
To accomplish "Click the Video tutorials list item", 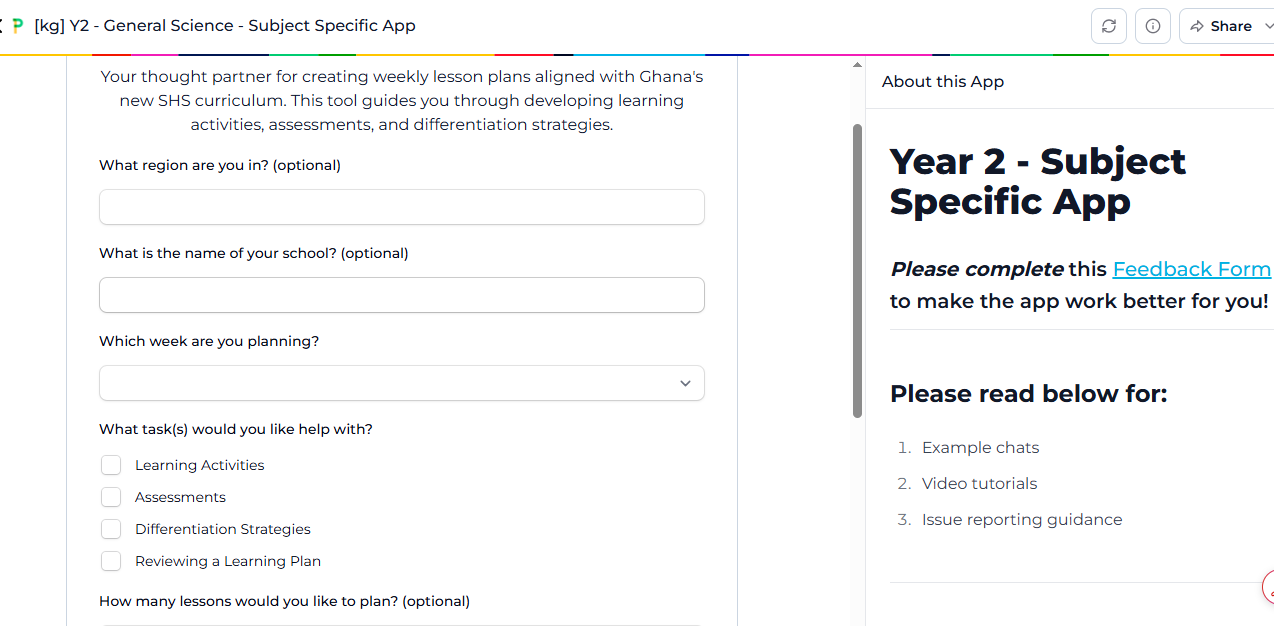I will (979, 483).
